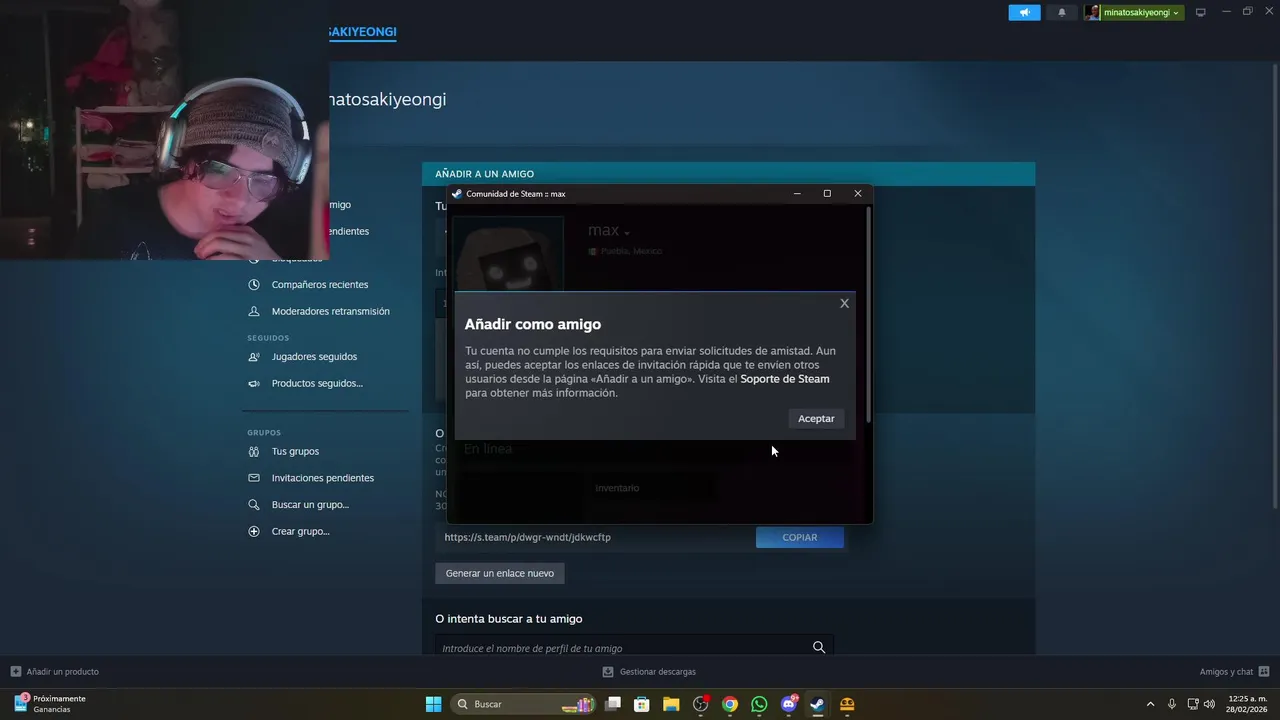Click person icon beside Jugadores seguidos
Image resolution: width=1280 pixels, height=720 pixels.
pyautogui.click(x=254, y=356)
